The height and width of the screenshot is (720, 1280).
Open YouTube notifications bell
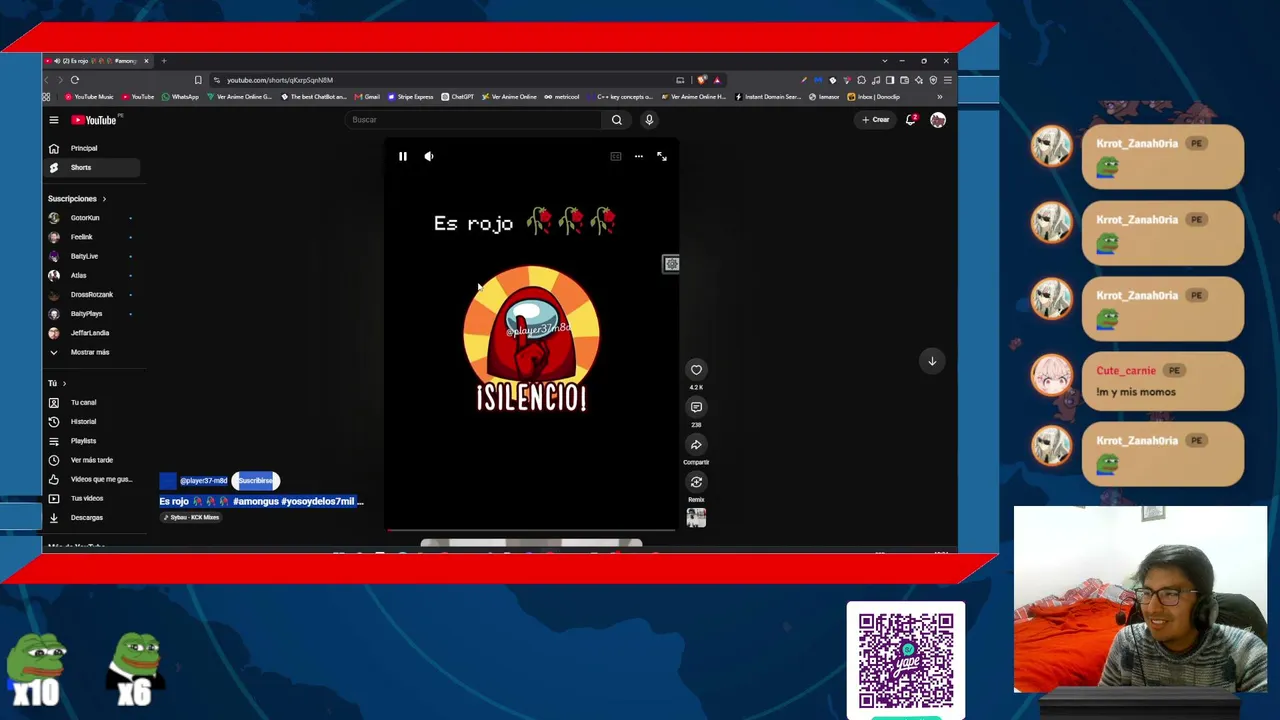click(911, 120)
